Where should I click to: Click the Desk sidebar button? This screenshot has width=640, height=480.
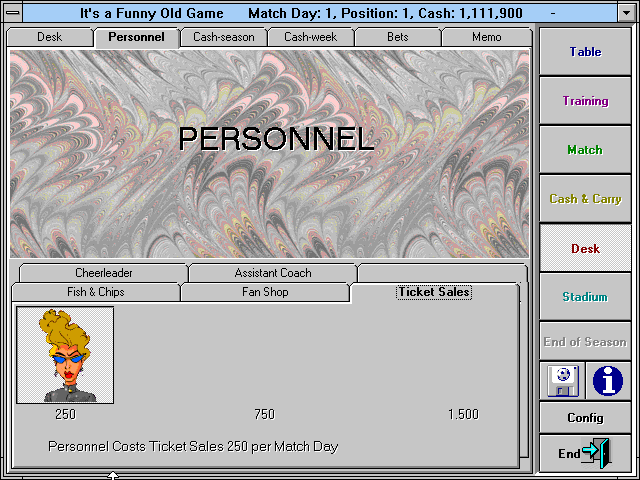[x=585, y=248]
